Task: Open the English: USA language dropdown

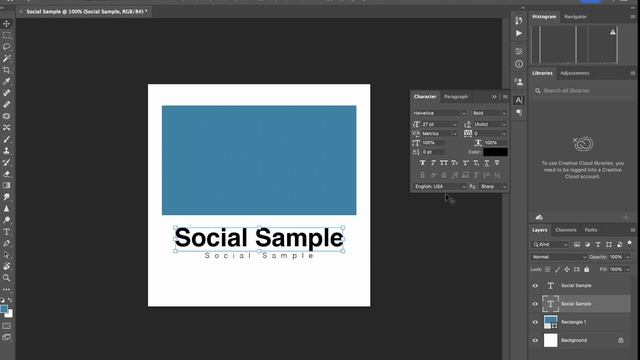Action: (440, 187)
